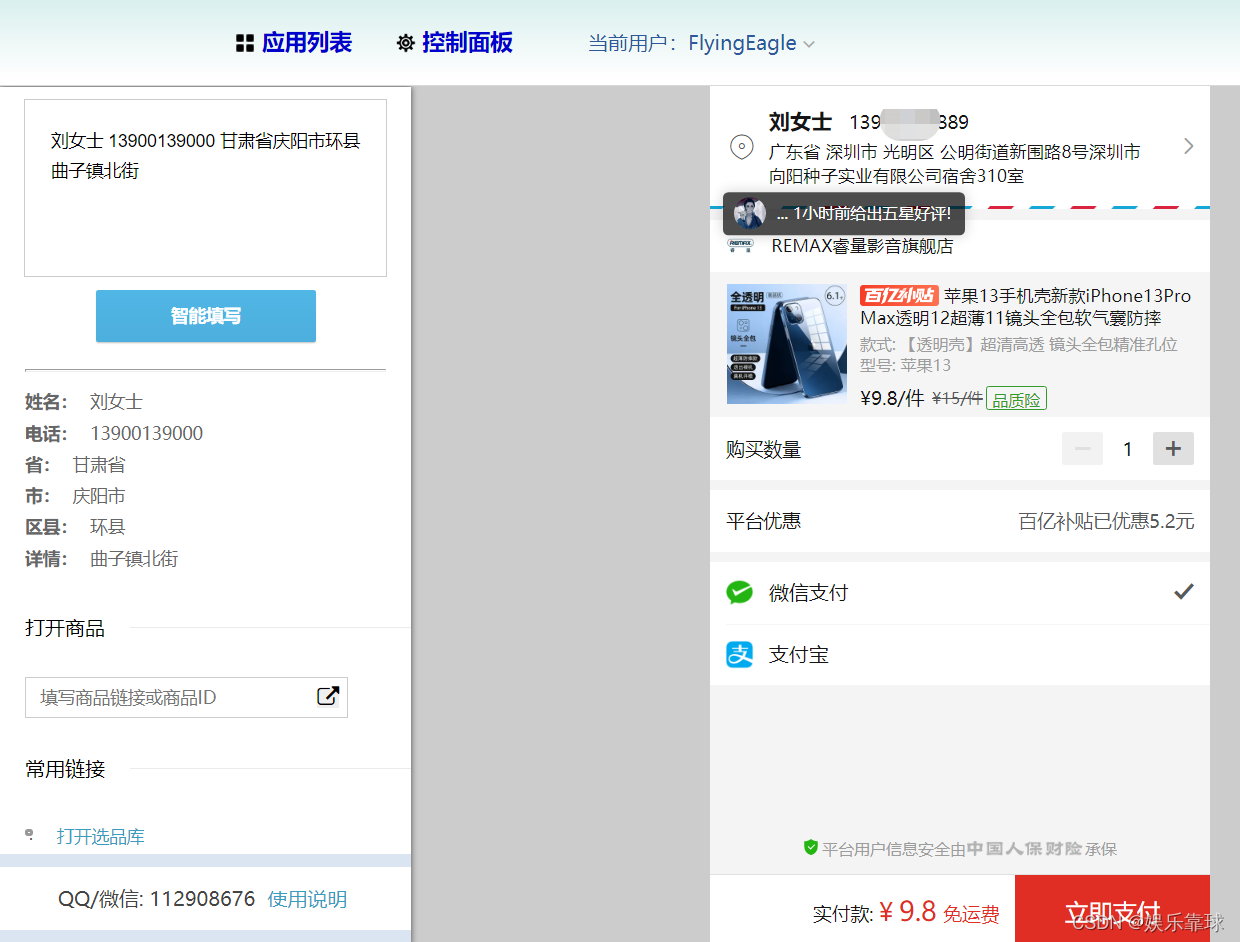Click the quantity value 1

tap(1128, 449)
